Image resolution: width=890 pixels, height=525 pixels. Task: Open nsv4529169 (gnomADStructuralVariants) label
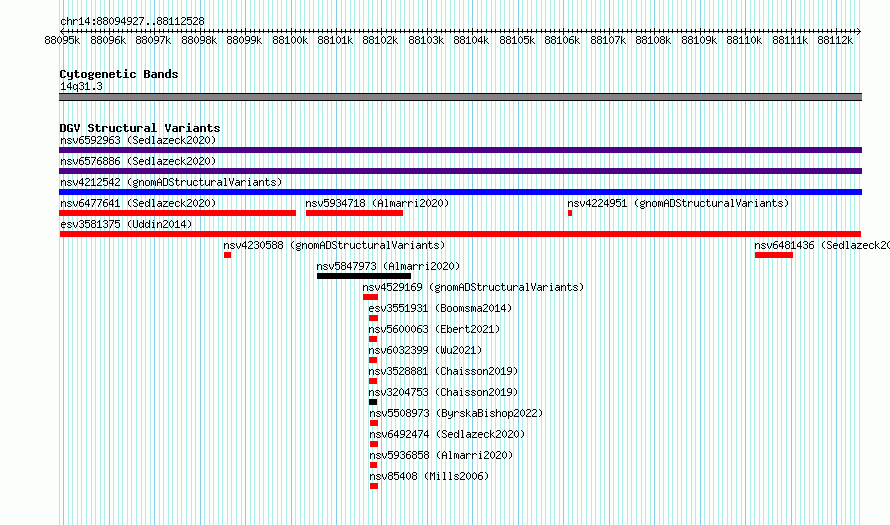tap(473, 287)
